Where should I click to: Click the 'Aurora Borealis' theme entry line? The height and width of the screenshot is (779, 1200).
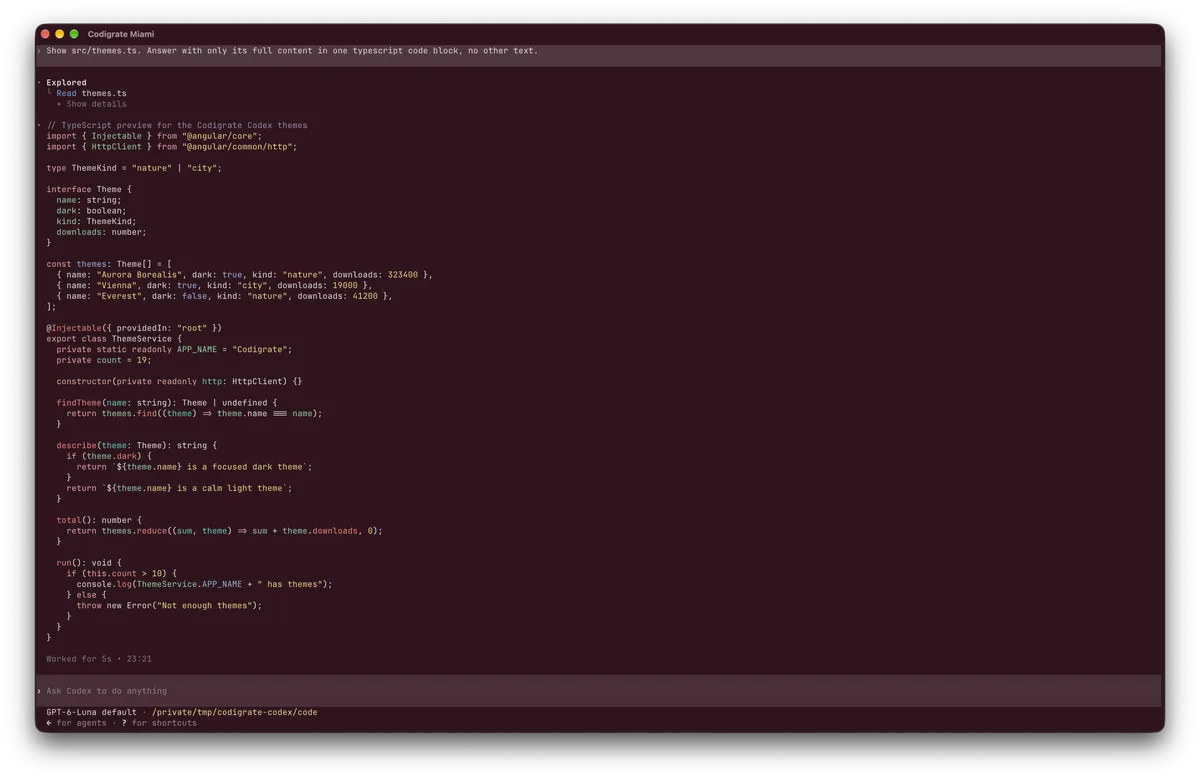pos(244,275)
